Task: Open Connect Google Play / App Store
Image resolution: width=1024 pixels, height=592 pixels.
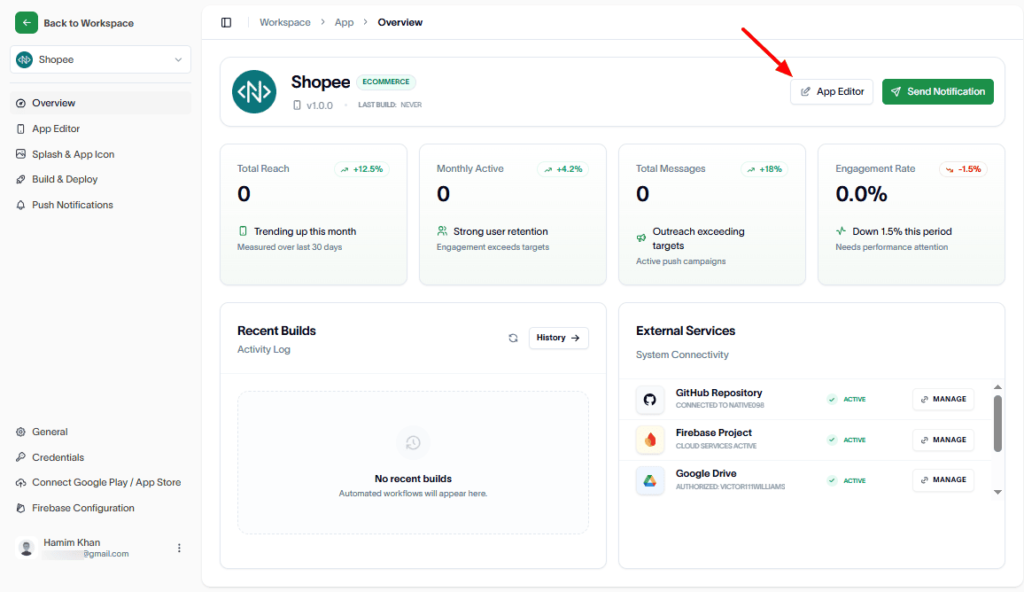Action: click(101, 482)
